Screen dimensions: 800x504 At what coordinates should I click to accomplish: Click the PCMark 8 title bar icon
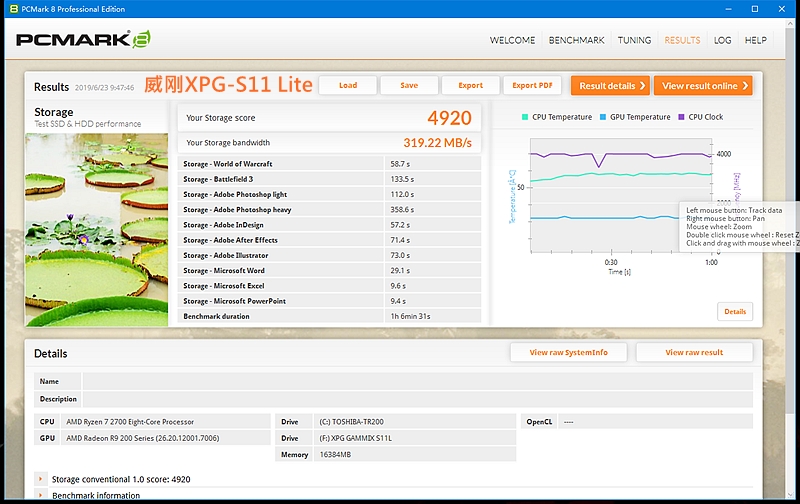pyautogui.click(x=14, y=9)
